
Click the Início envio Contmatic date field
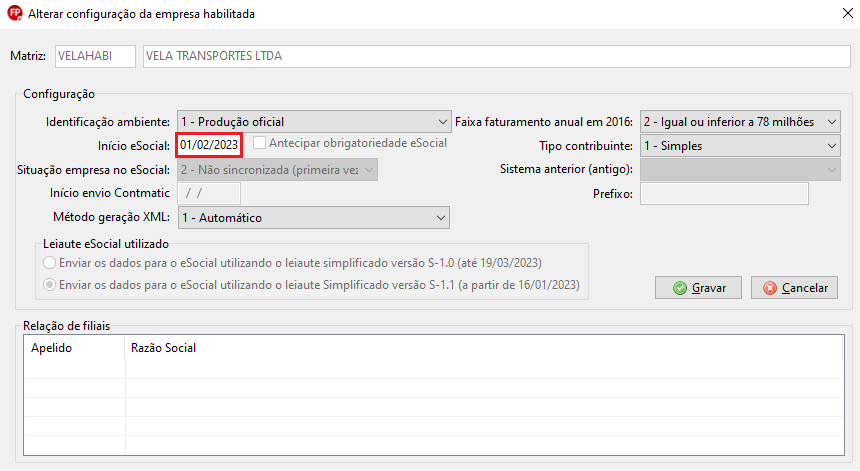209,194
